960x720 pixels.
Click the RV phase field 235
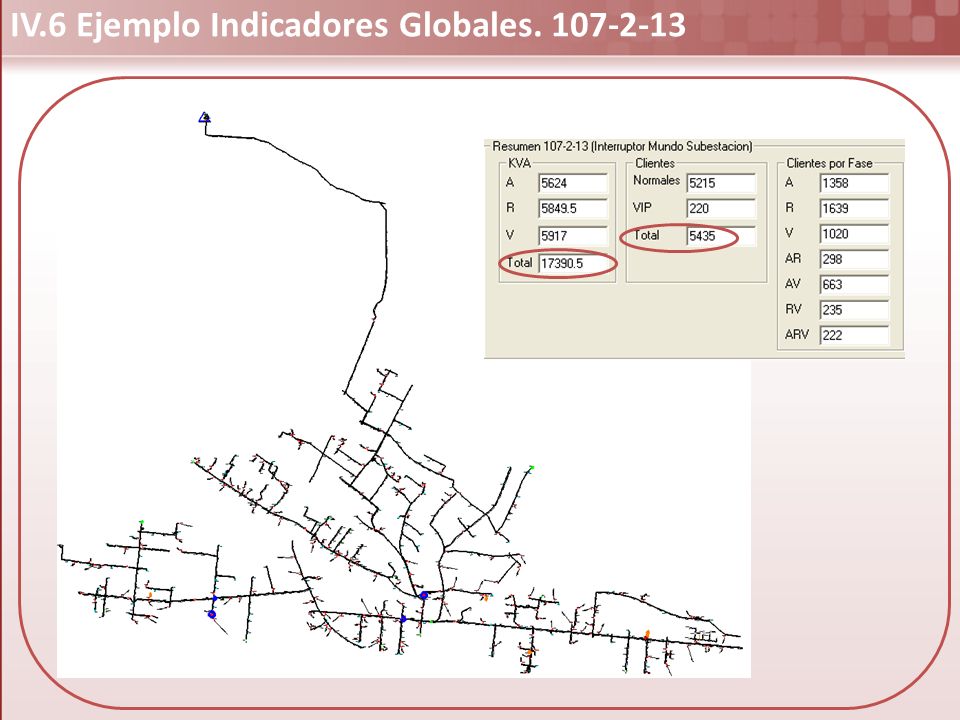pyautogui.click(x=854, y=310)
